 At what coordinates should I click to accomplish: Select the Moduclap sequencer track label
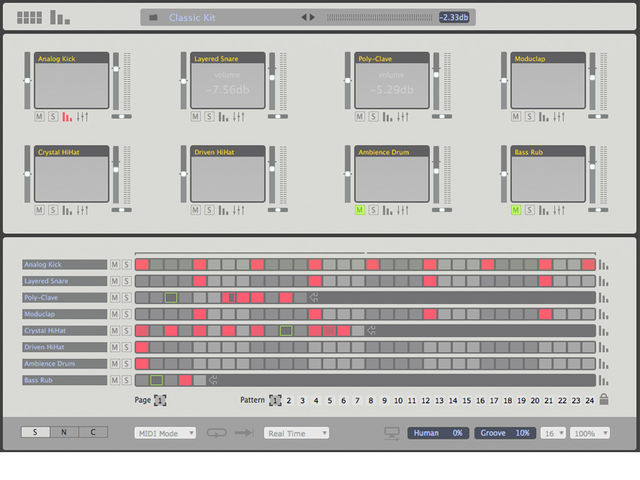click(x=64, y=314)
